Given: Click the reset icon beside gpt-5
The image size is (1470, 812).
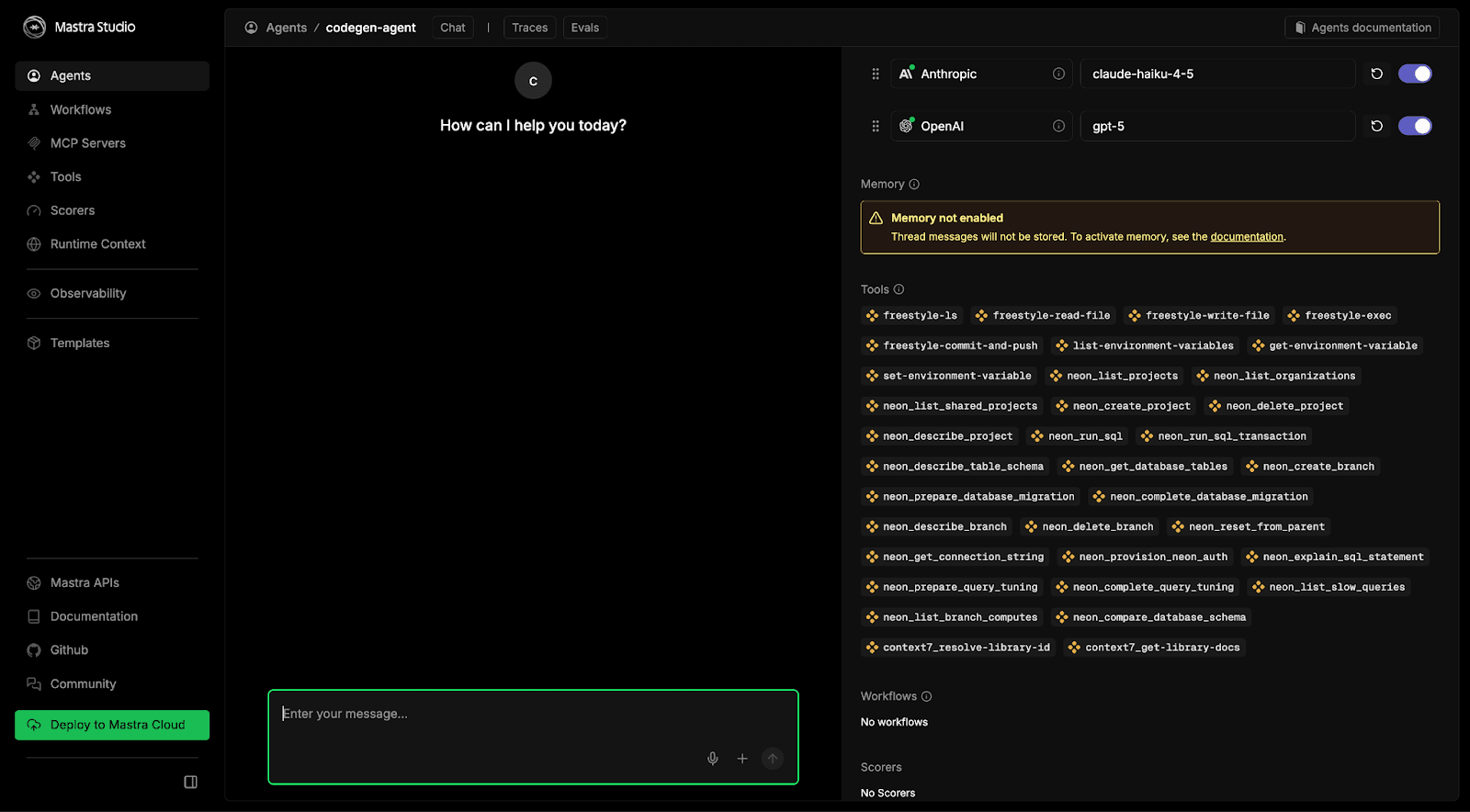Looking at the screenshot, I should [1376, 126].
